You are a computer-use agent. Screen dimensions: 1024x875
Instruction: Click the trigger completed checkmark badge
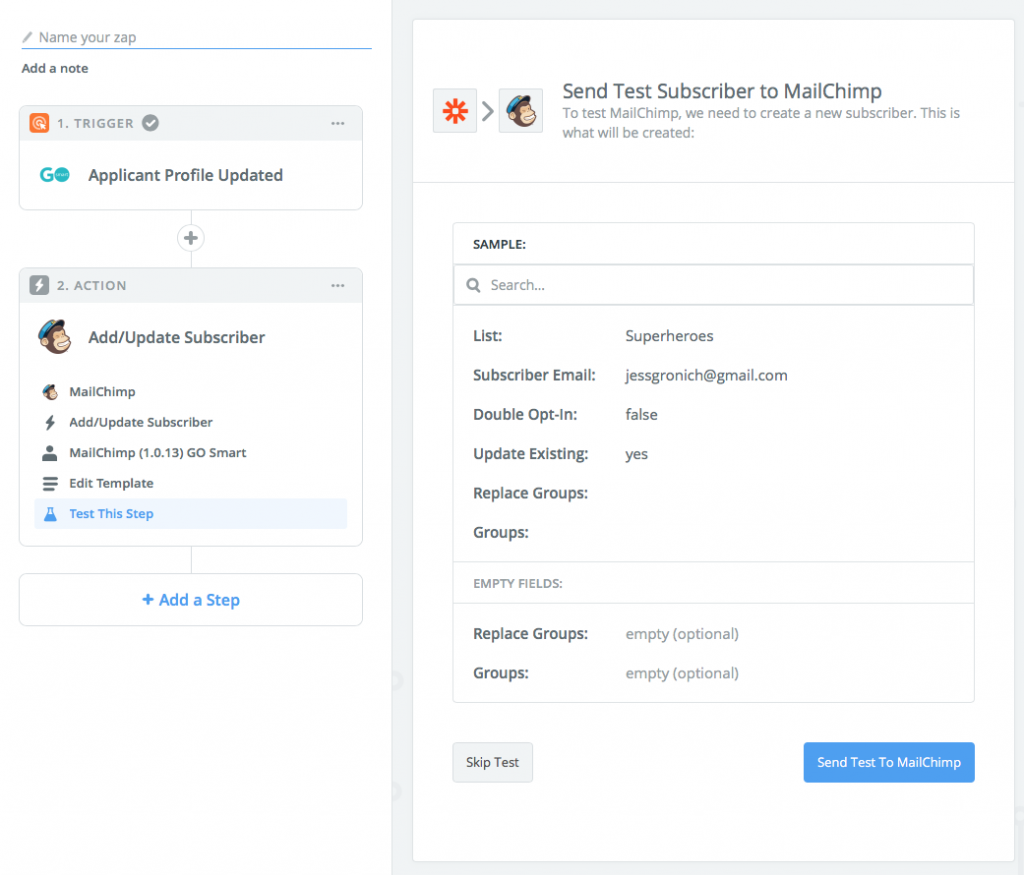(150, 123)
